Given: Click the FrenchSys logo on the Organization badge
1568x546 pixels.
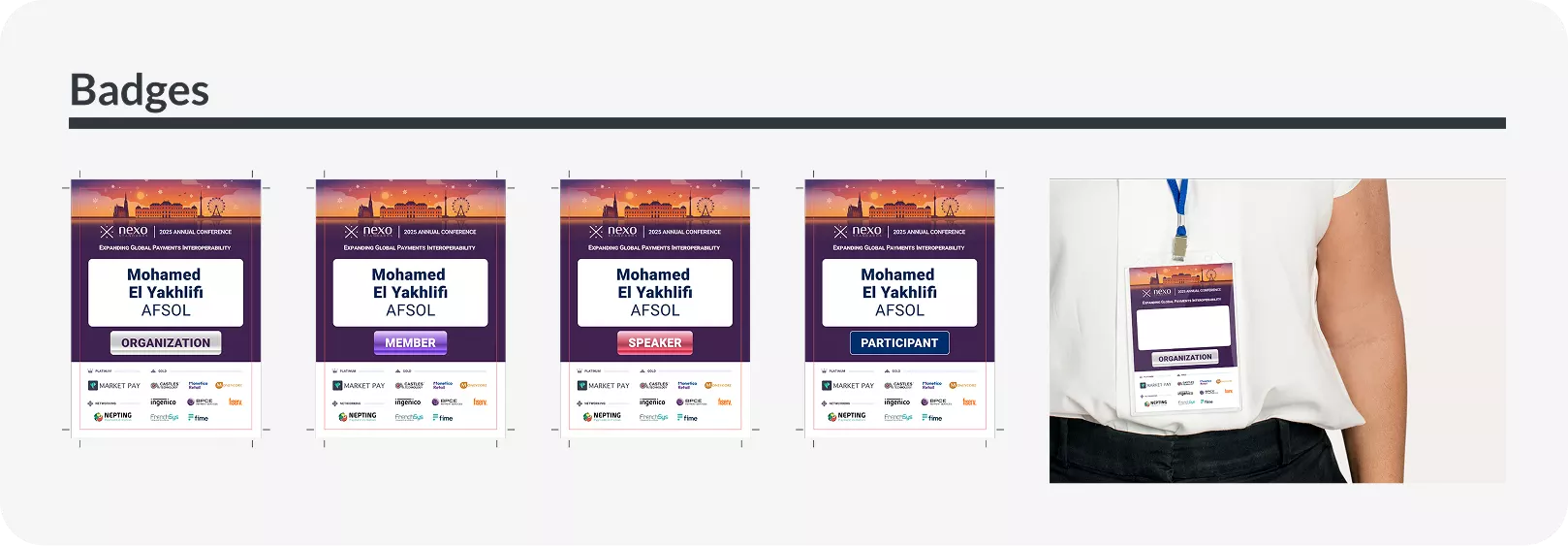Looking at the screenshot, I should [x=164, y=418].
